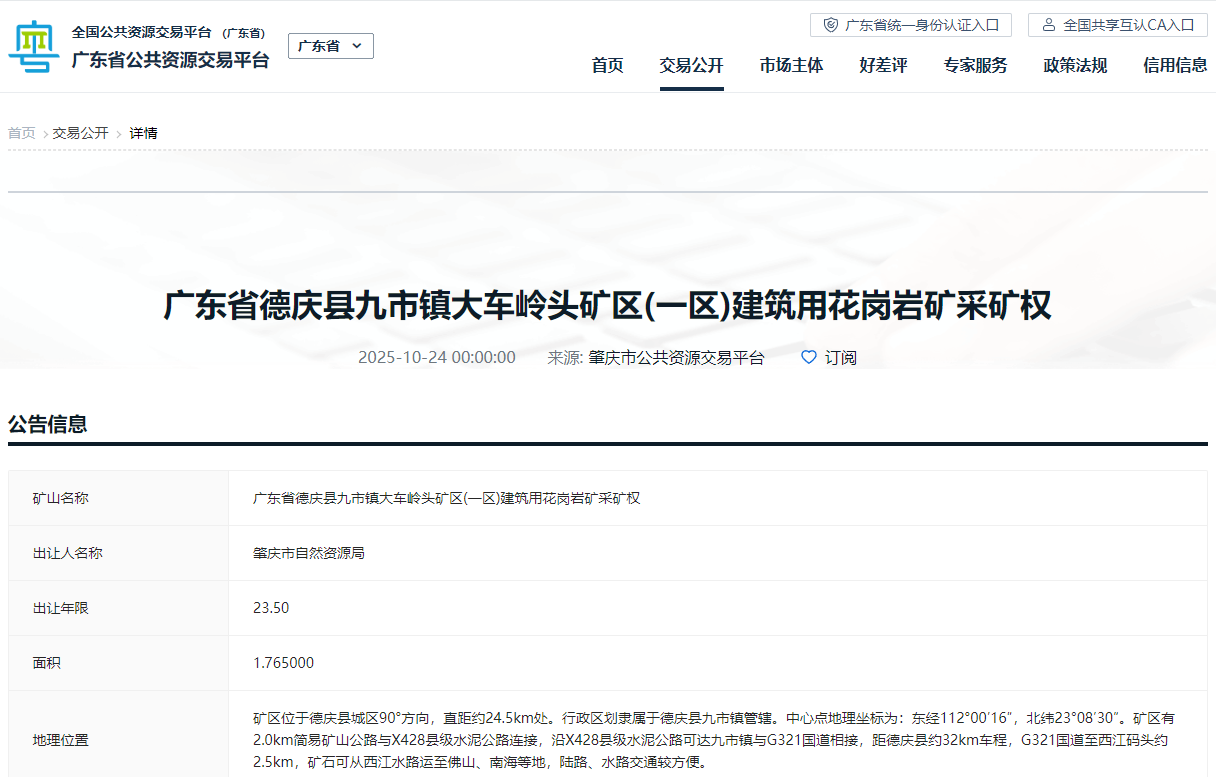Click the 肇庆市公共资源交易平台 source text
Viewport: 1216px width, 777px height.
[x=676, y=358]
